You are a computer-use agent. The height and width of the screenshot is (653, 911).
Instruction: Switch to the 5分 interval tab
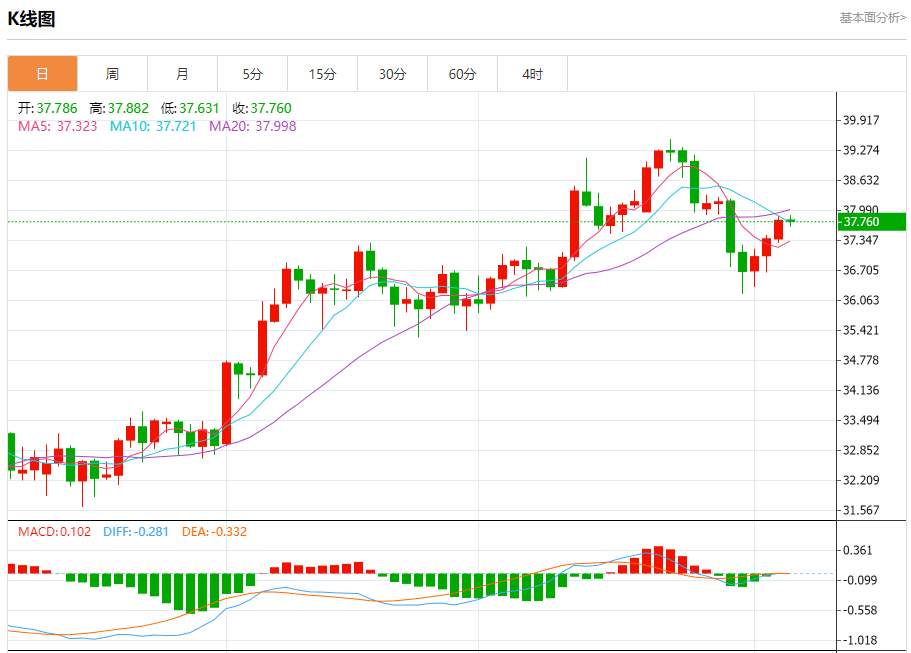(252, 74)
